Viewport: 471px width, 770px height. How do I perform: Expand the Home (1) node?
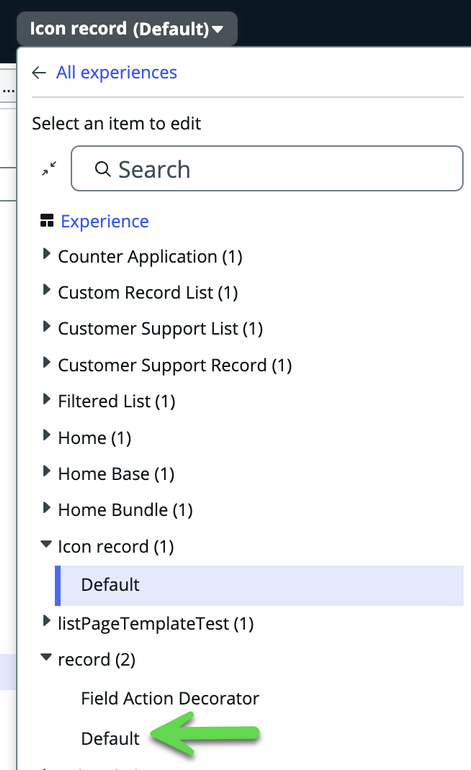[x=46, y=435]
